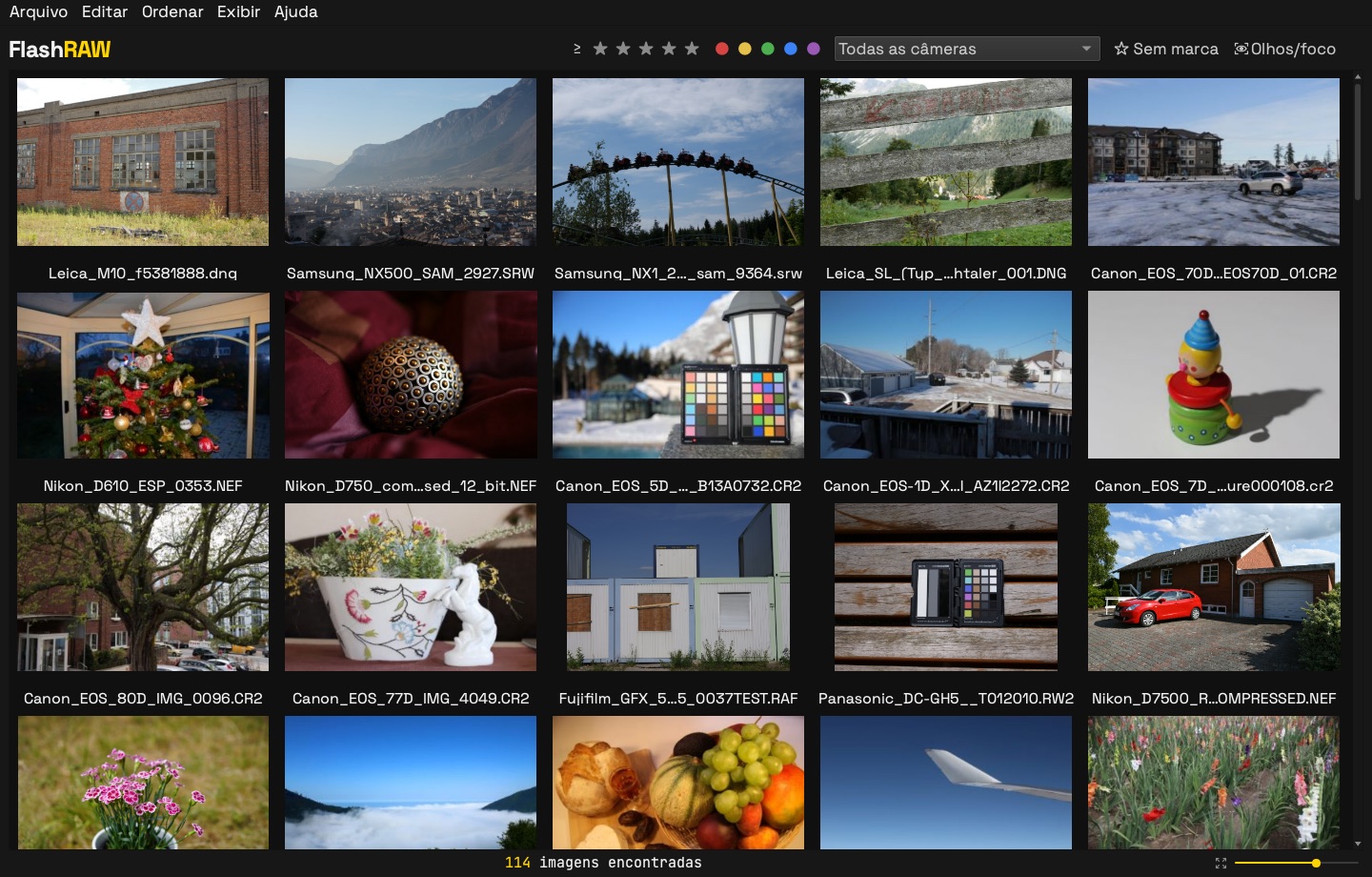Click filename Leica_M10_f5381888.dng
Image resolution: width=1372 pixels, height=877 pixels.
click(143, 274)
